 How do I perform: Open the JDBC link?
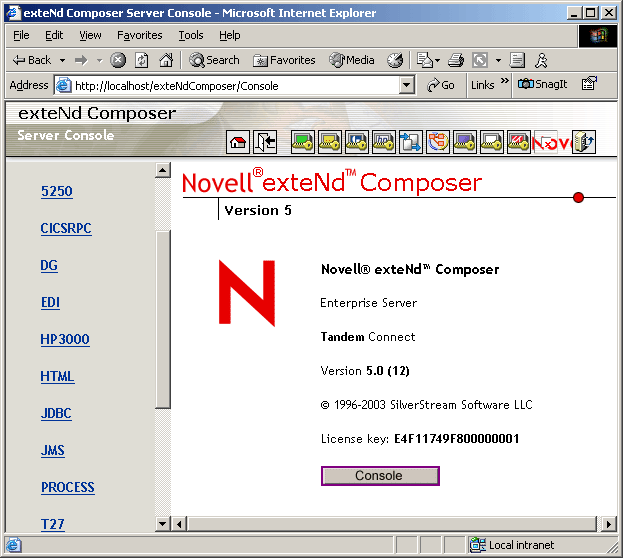[x=56, y=413]
